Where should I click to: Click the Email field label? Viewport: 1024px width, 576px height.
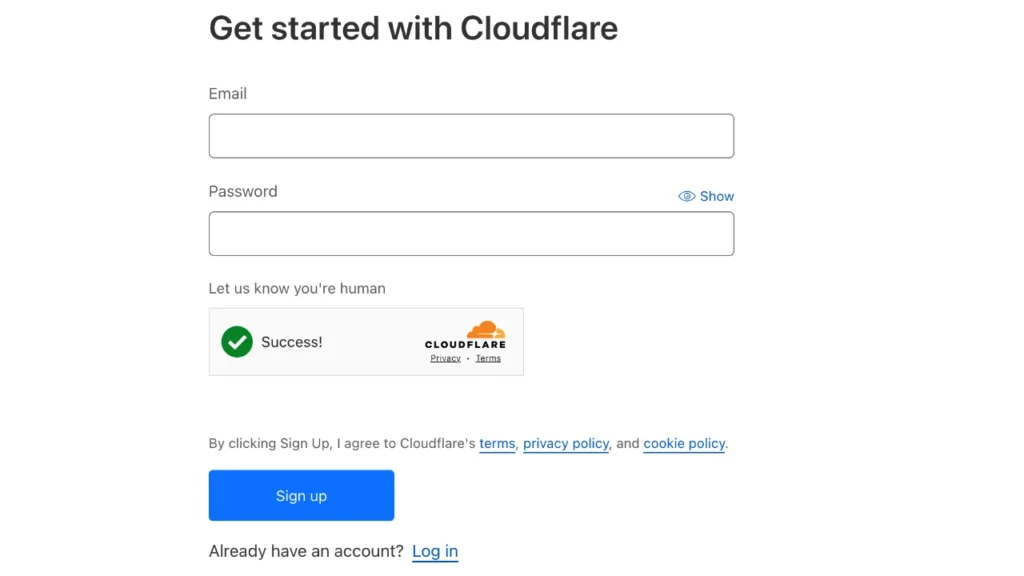pyautogui.click(x=228, y=94)
